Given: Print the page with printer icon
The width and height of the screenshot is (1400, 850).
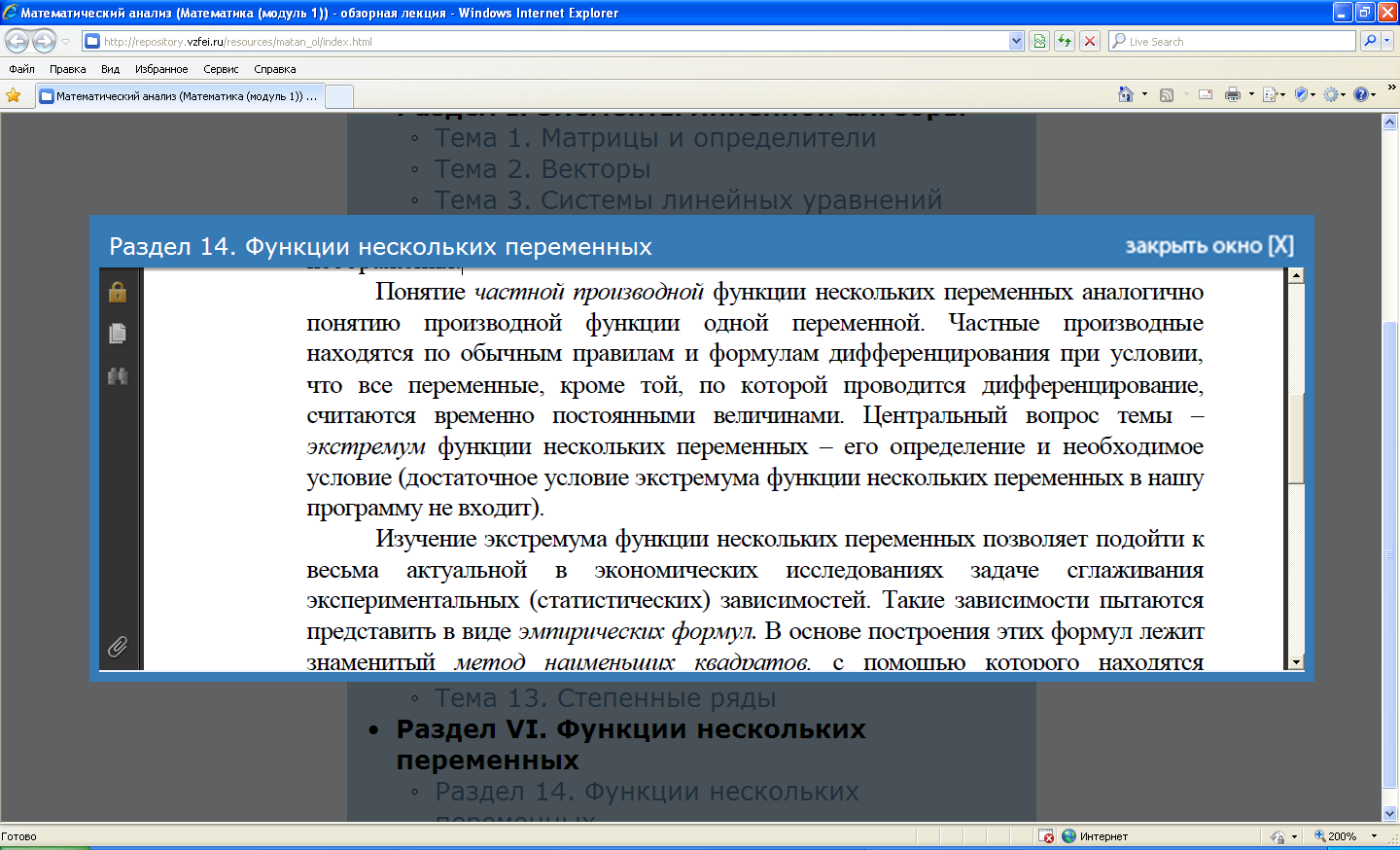Looking at the screenshot, I should [1233, 94].
